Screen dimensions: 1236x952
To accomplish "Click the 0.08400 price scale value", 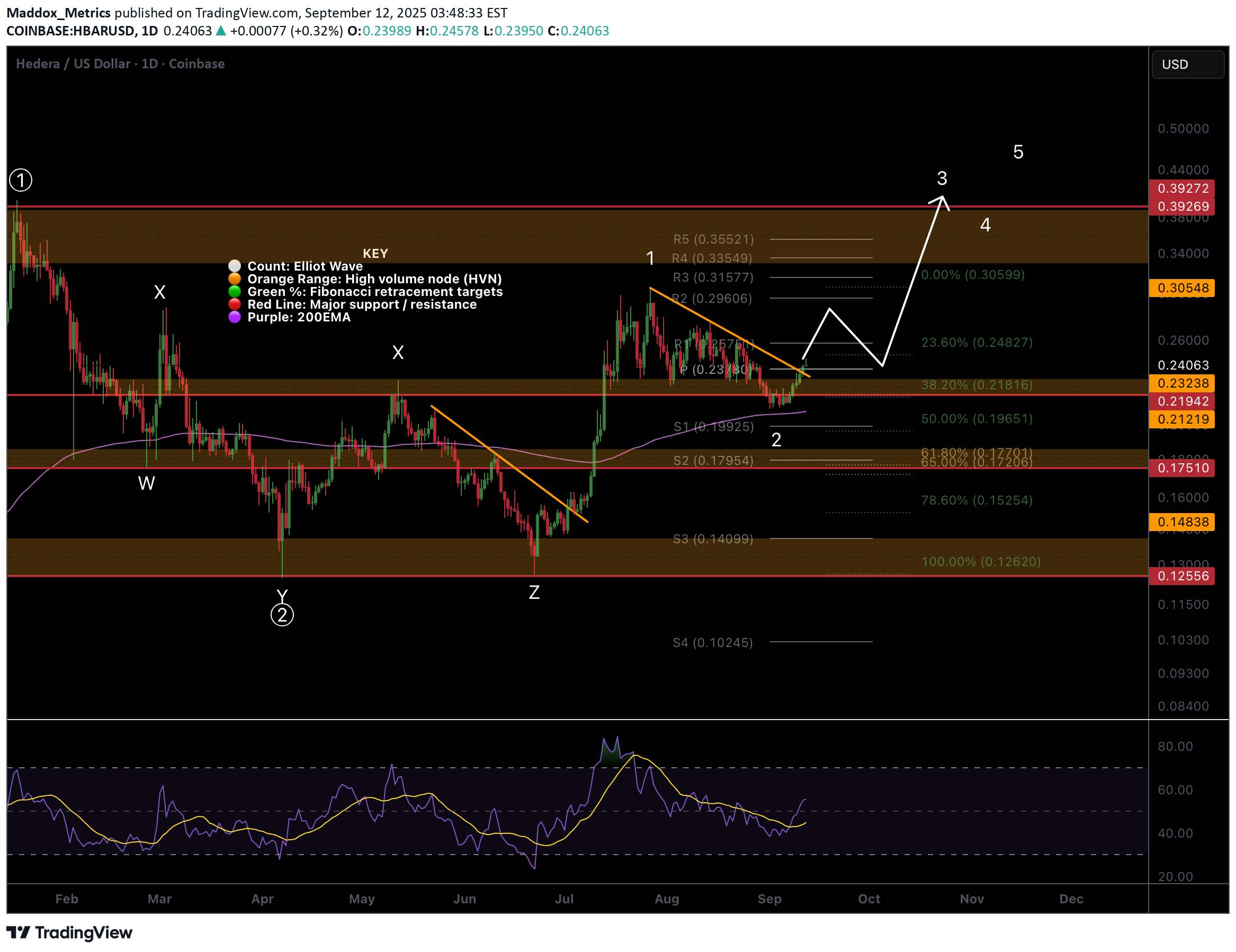I will click(x=1184, y=707).
